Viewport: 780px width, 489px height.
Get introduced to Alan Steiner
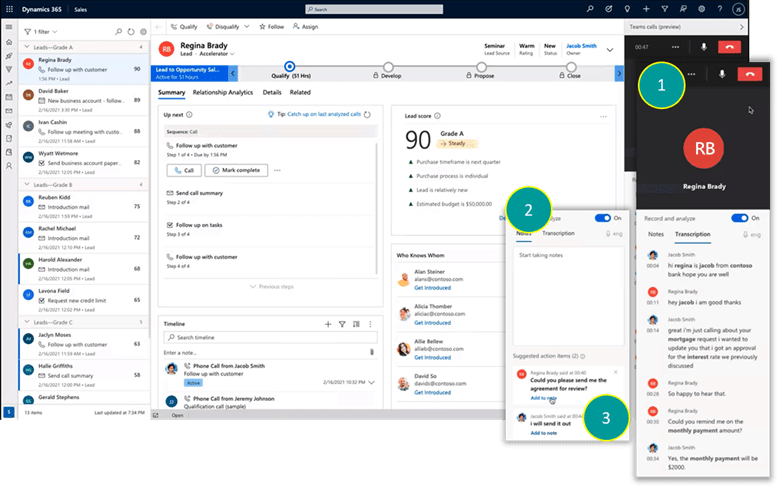(433, 288)
